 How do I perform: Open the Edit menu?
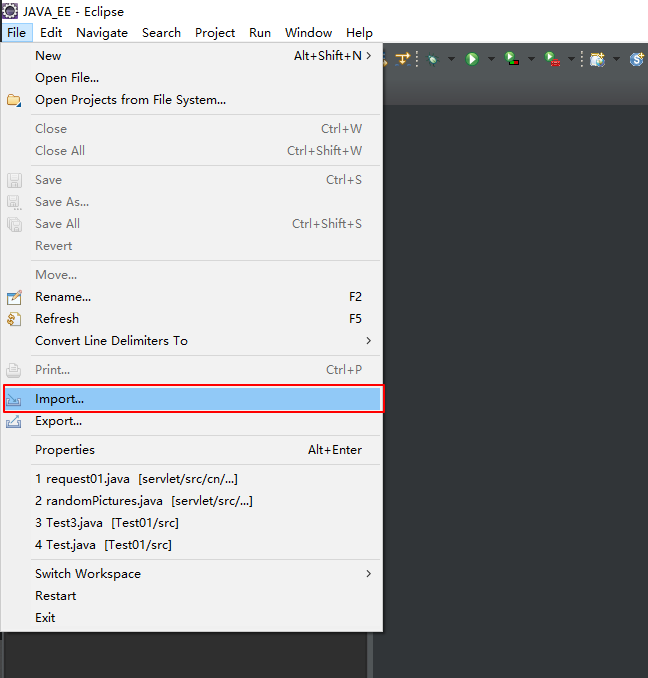(x=51, y=33)
